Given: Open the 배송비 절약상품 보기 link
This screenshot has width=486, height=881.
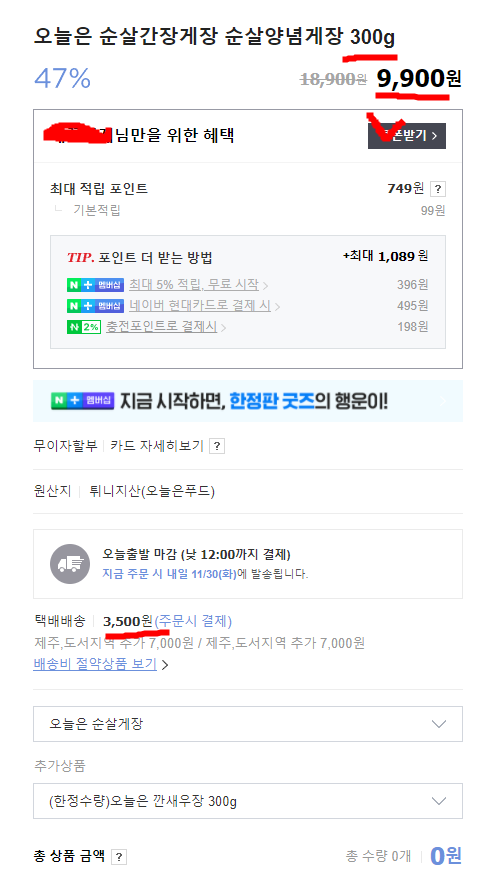Looking at the screenshot, I should click(95, 664).
